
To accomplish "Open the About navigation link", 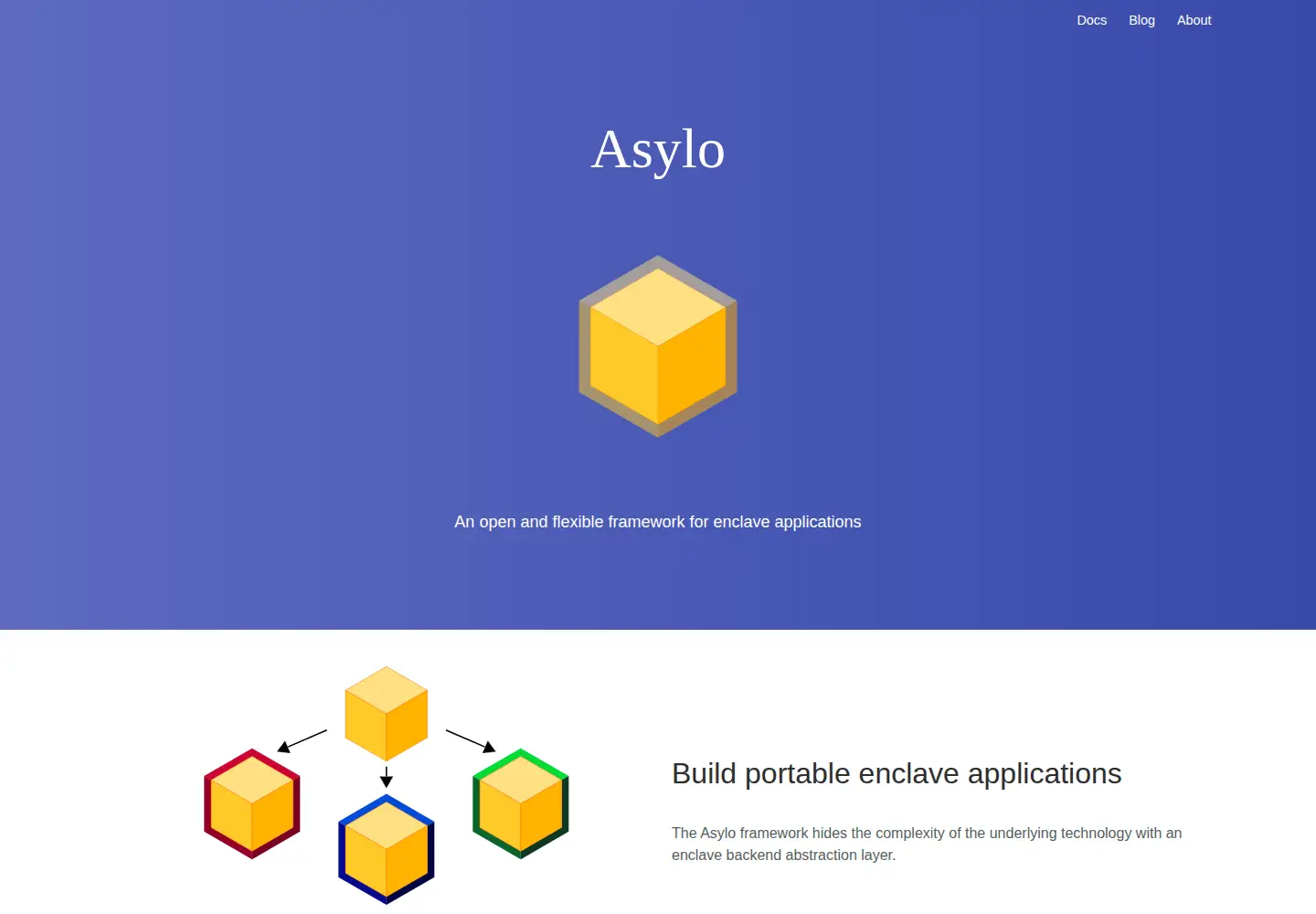I will pos(1194,20).
